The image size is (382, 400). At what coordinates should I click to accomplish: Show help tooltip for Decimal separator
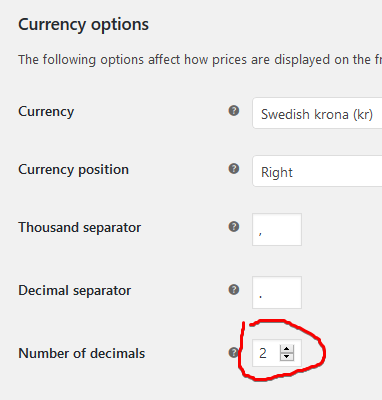click(x=234, y=289)
